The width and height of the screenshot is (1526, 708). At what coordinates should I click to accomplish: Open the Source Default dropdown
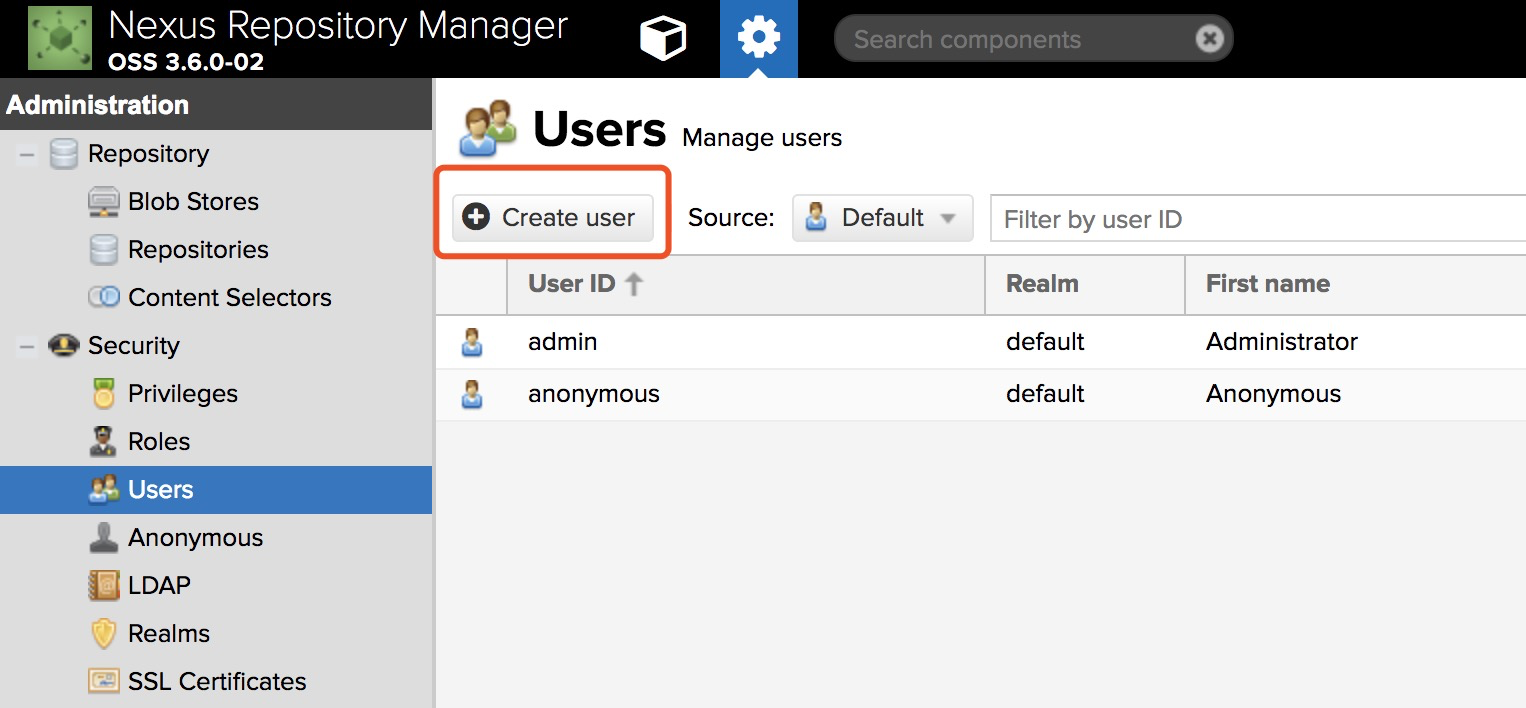coord(882,218)
